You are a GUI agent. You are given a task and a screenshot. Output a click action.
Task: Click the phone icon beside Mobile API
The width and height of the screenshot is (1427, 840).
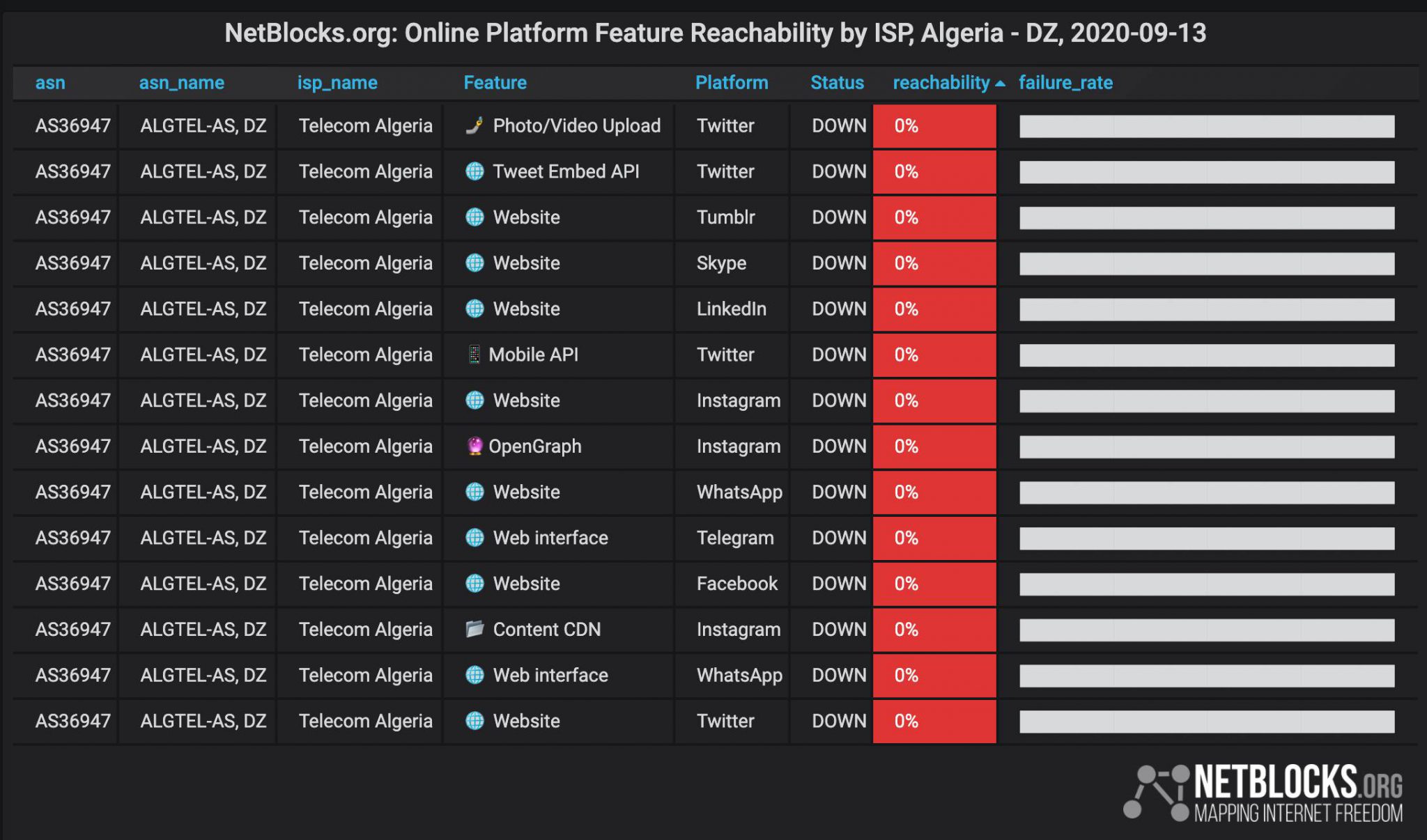click(474, 355)
